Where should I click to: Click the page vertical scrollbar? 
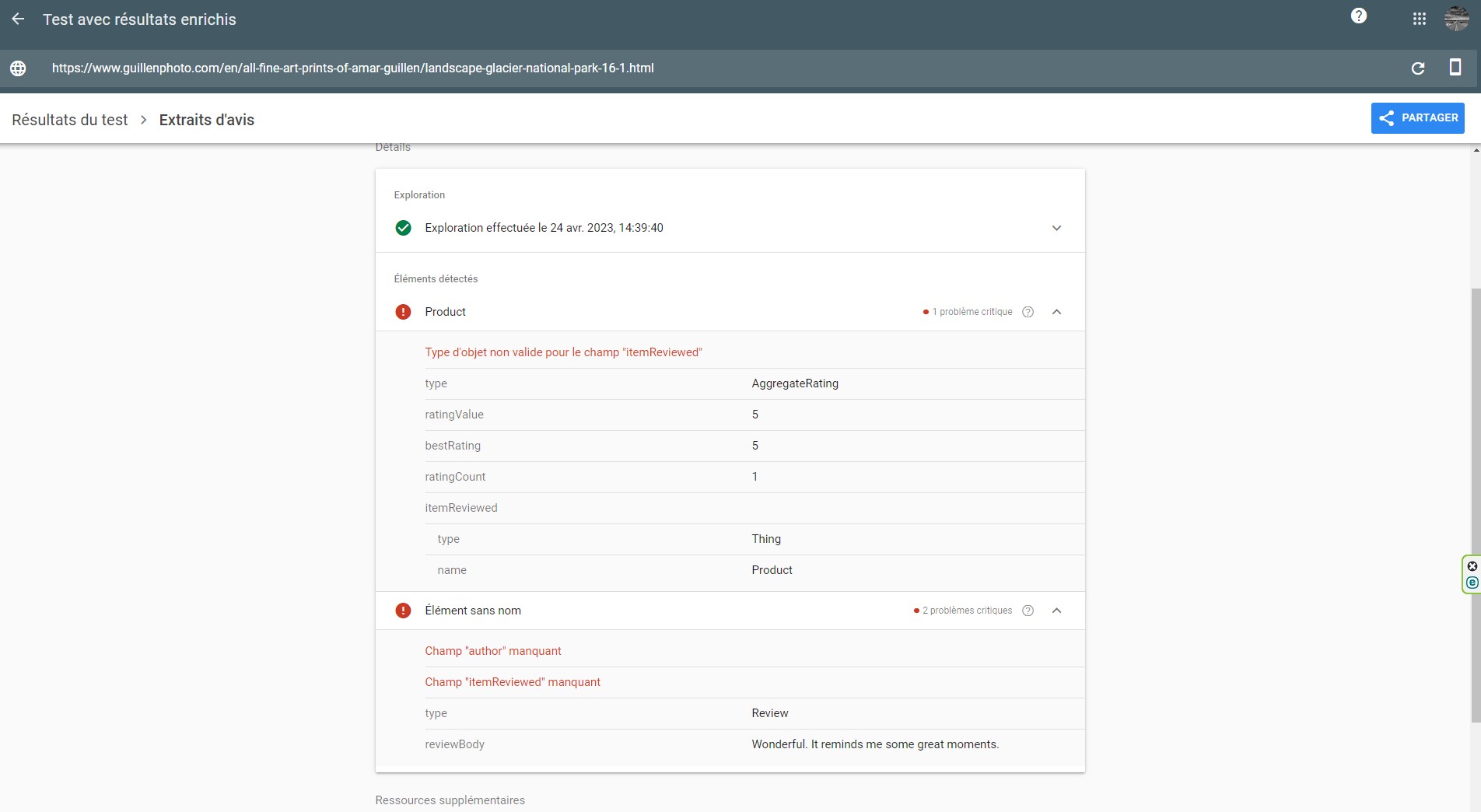pos(1476,506)
